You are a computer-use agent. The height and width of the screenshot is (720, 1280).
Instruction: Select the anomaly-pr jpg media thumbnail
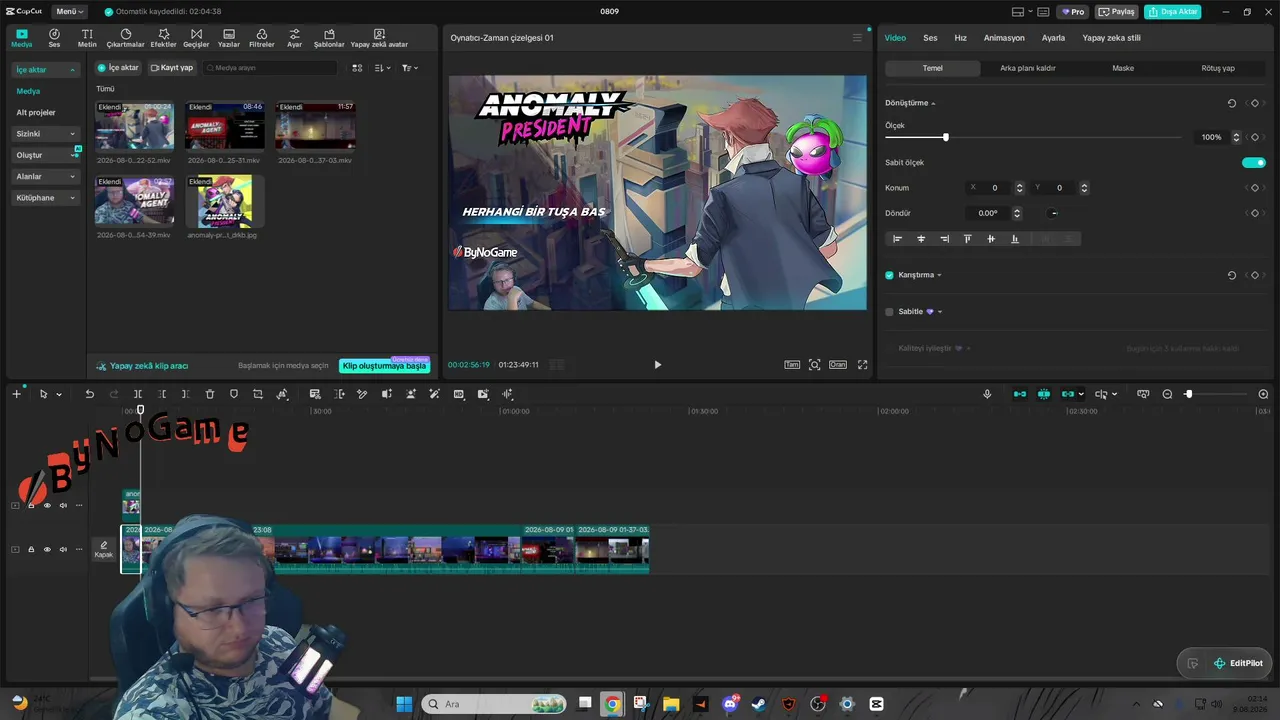click(x=224, y=201)
